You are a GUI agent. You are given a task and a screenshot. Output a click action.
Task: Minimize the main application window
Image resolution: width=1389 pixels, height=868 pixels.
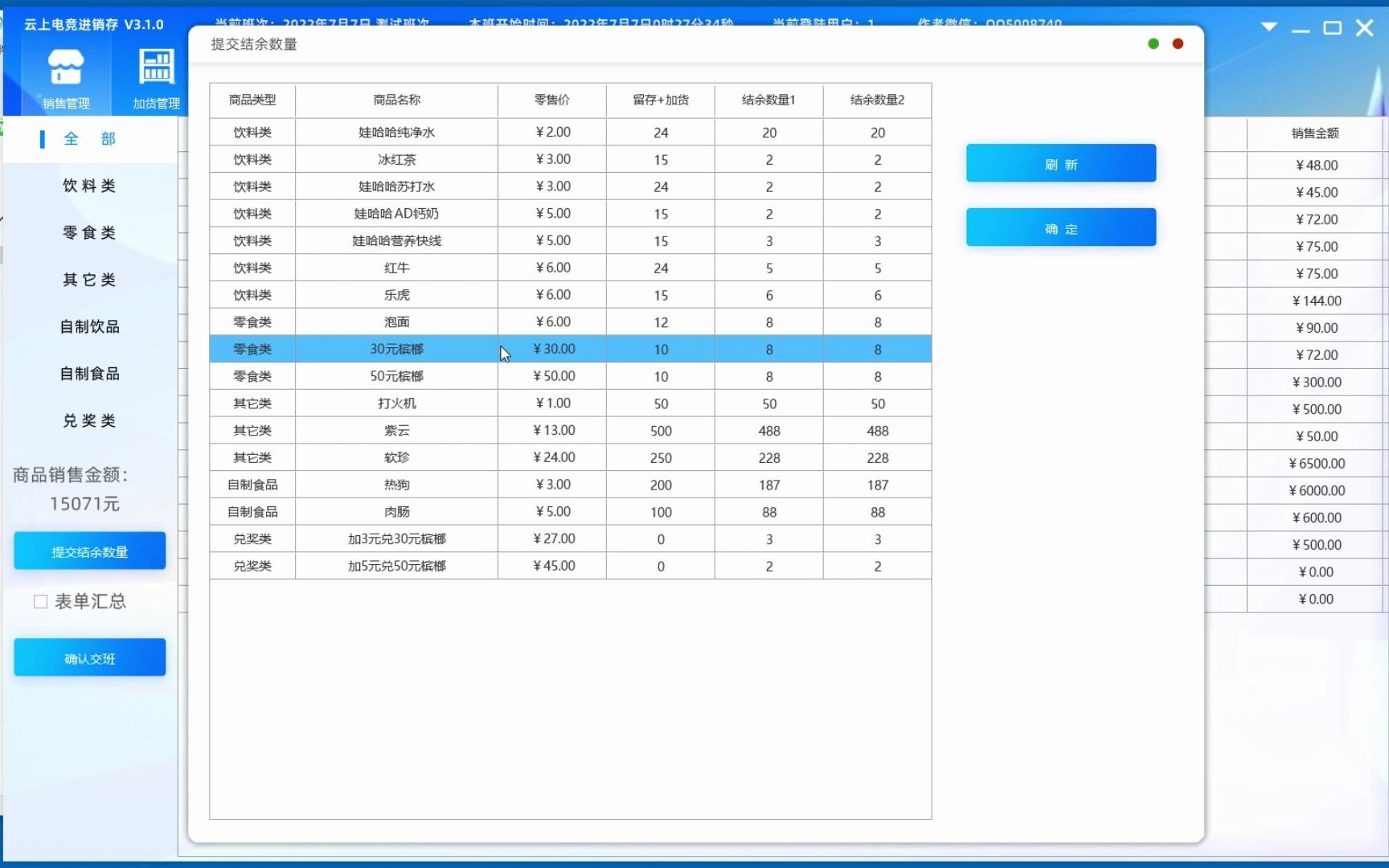pos(1301,30)
